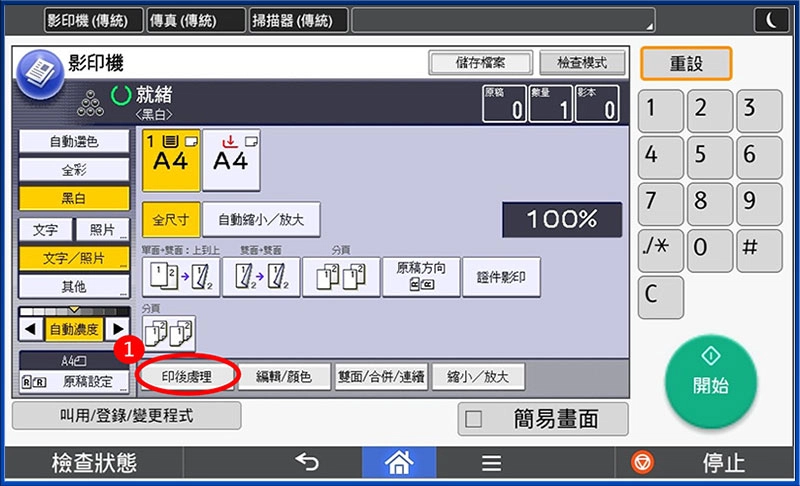Tap the C clear key
This screenshot has width=800, height=486.
(660, 297)
